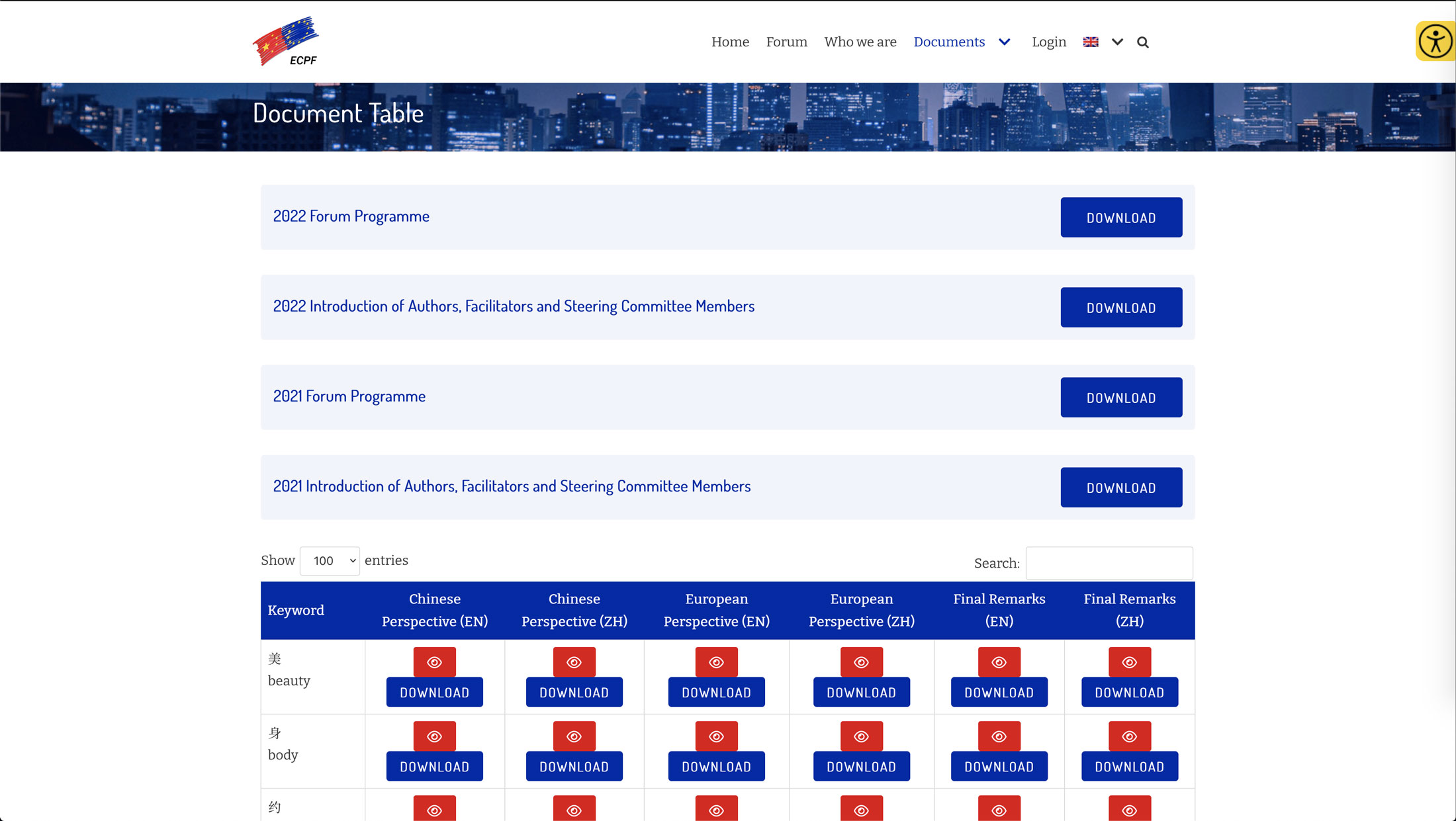
Task: Download body Chinese Perspective (ZH)
Action: pos(574,766)
